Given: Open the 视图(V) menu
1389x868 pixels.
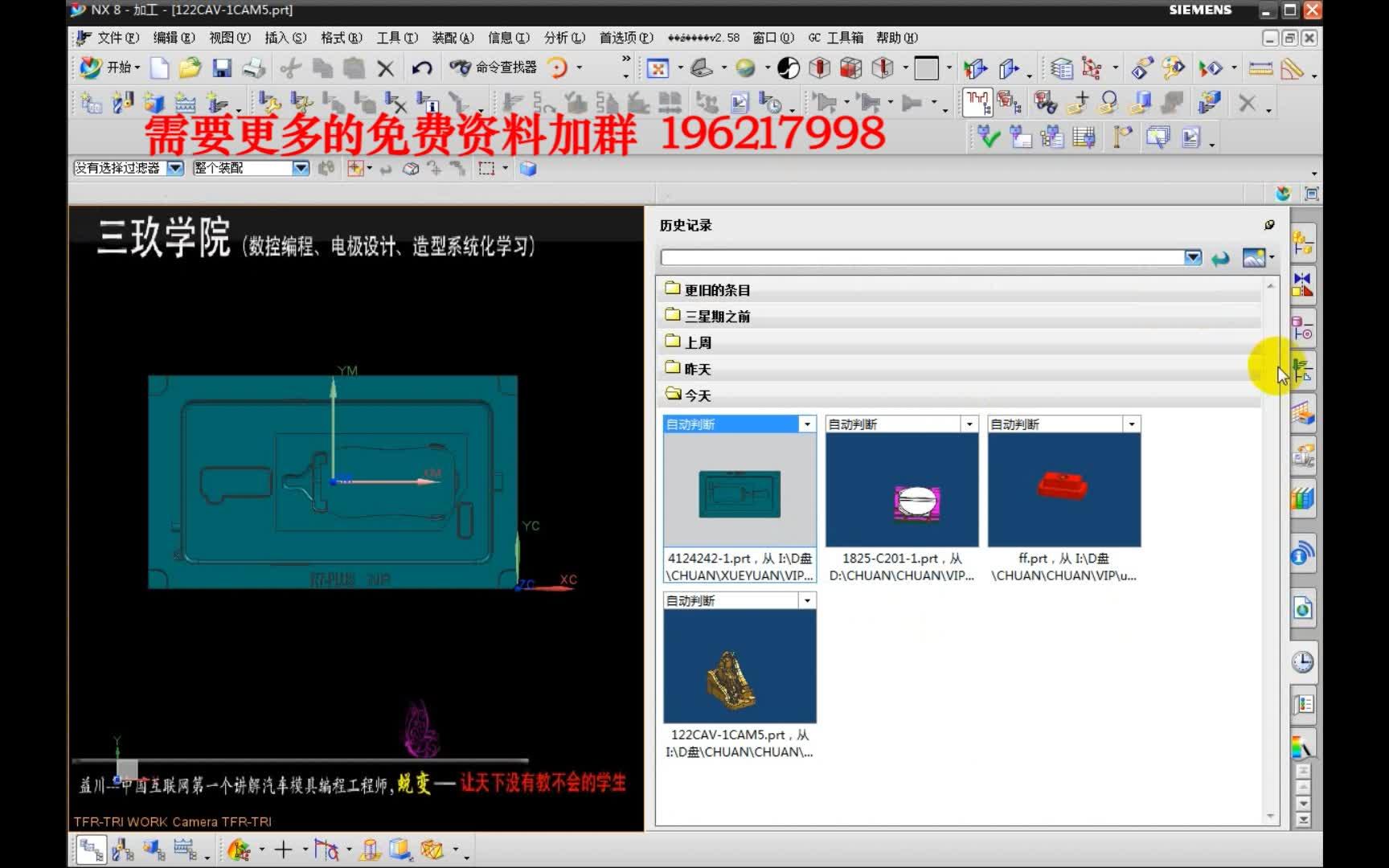Looking at the screenshot, I should [x=230, y=37].
